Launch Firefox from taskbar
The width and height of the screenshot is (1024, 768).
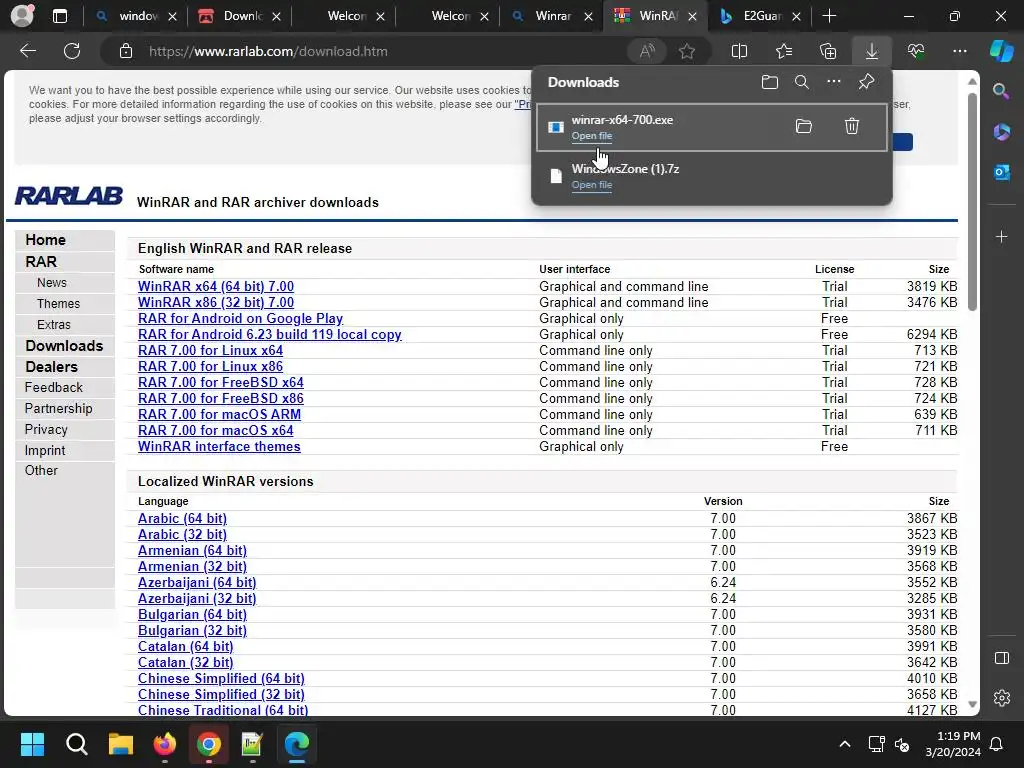tap(165, 744)
